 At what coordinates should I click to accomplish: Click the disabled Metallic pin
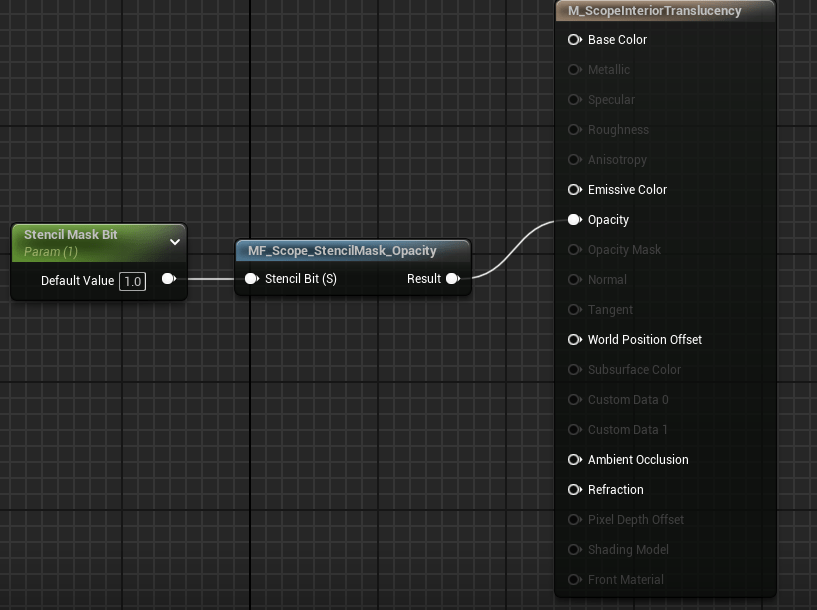575,70
